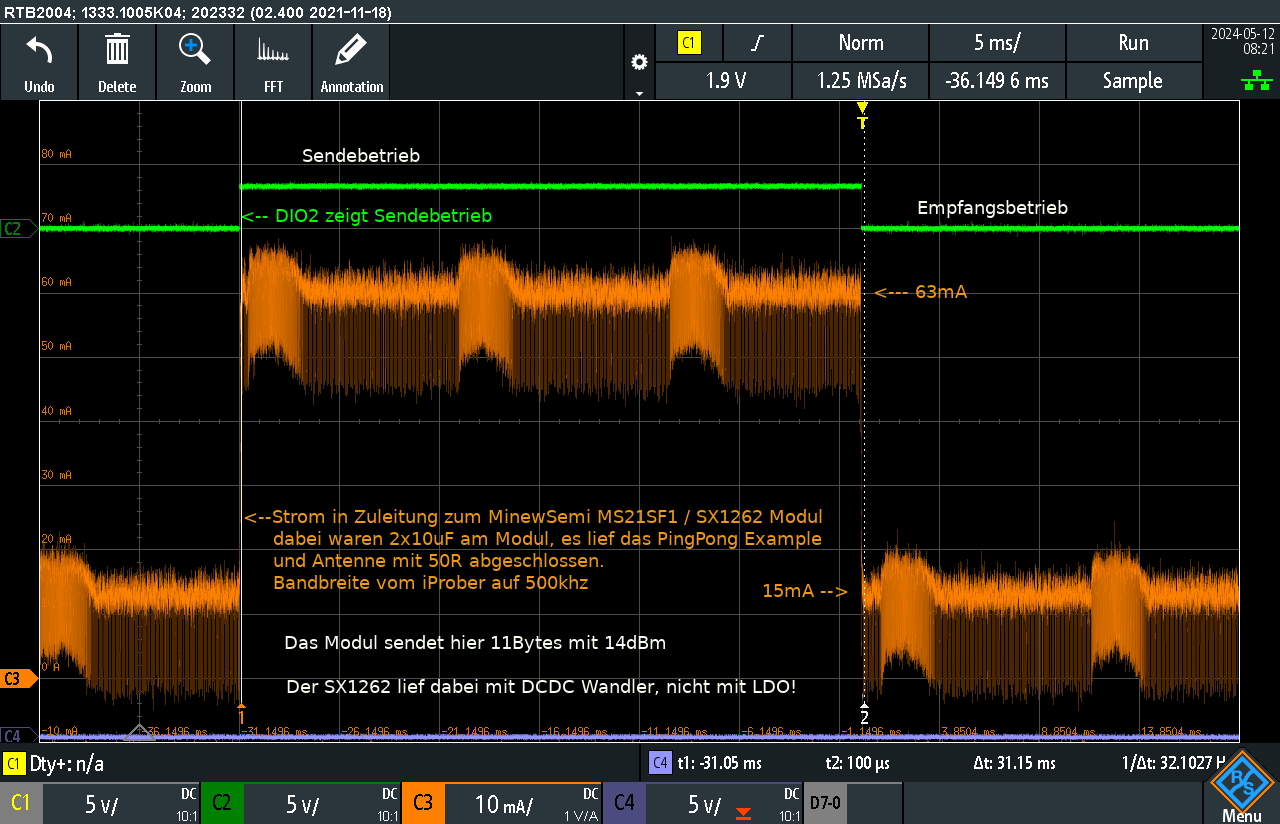Image resolution: width=1280 pixels, height=824 pixels.
Task: Open the Norm trigger mode selector
Action: (860, 43)
